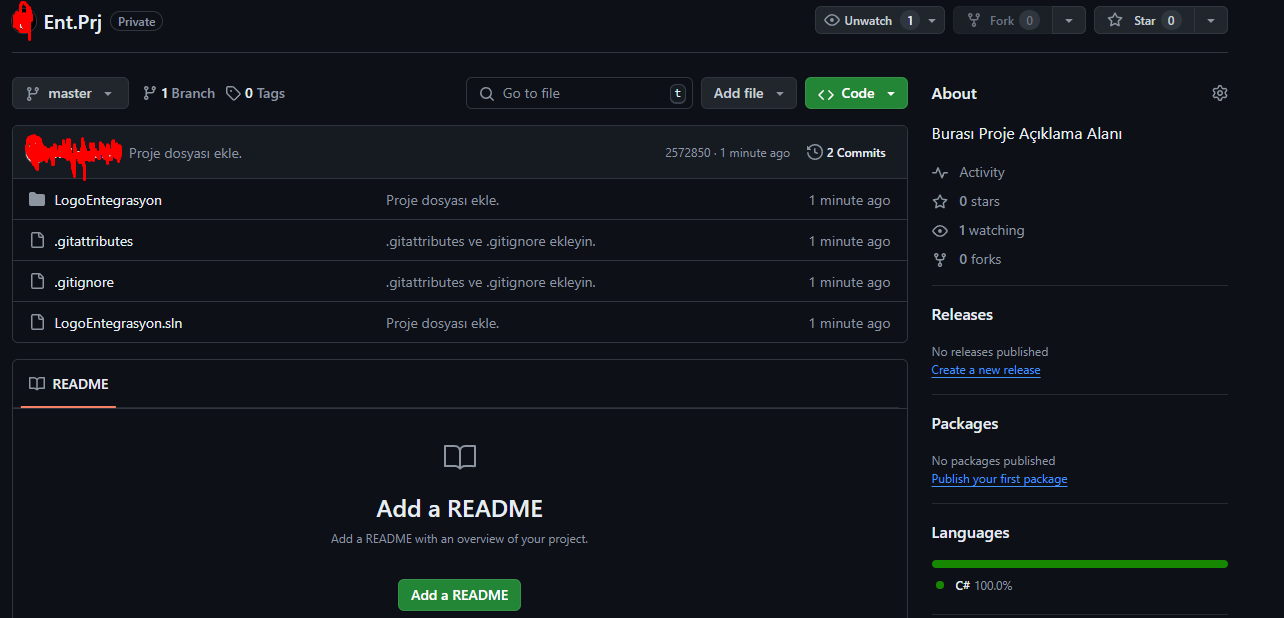View the 2 Commits history
1284x618 pixels.
(x=846, y=152)
